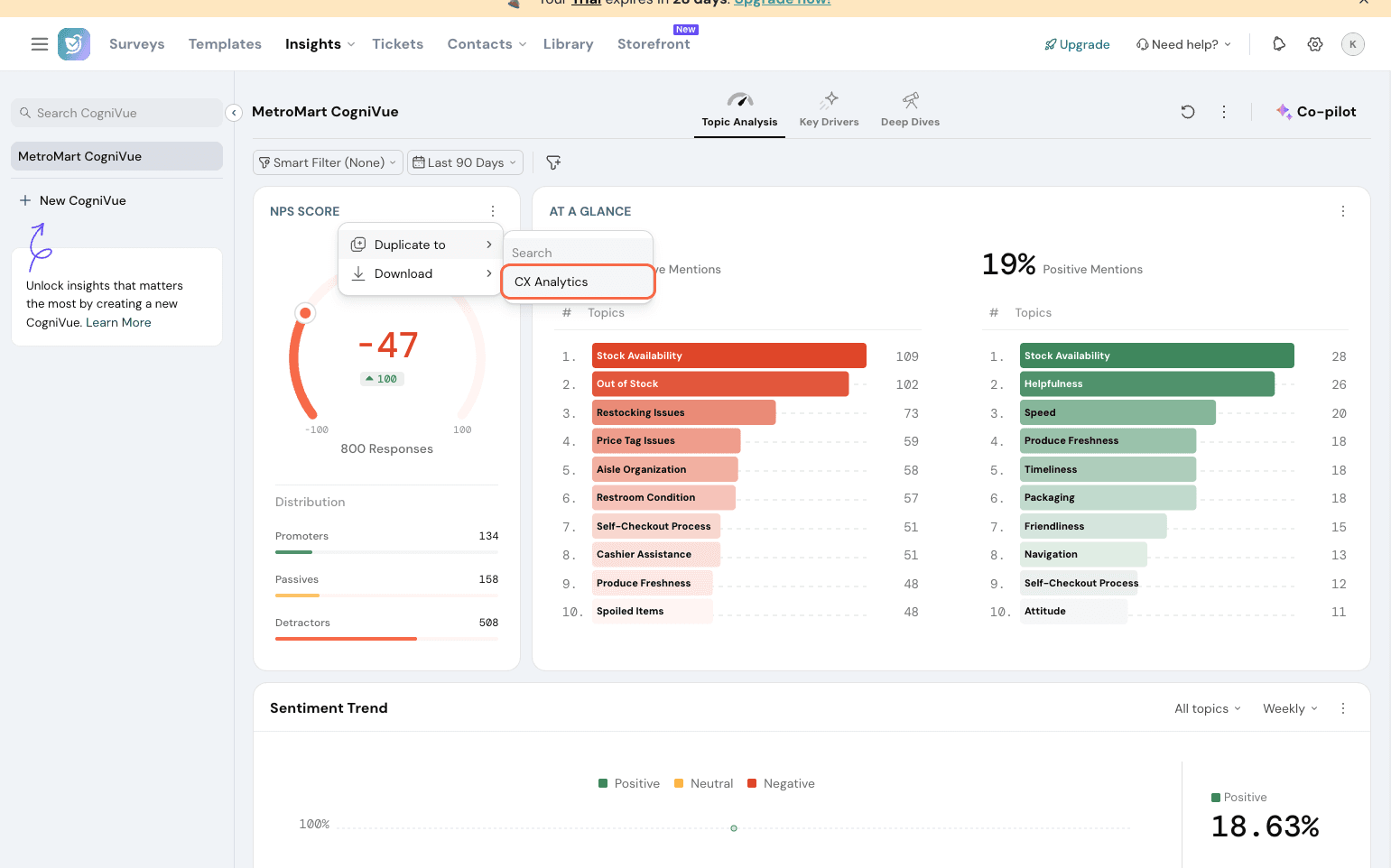Open the Smart Filter dropdown
The height and width of the screenshot is (868, 1391).
(328, 162)
